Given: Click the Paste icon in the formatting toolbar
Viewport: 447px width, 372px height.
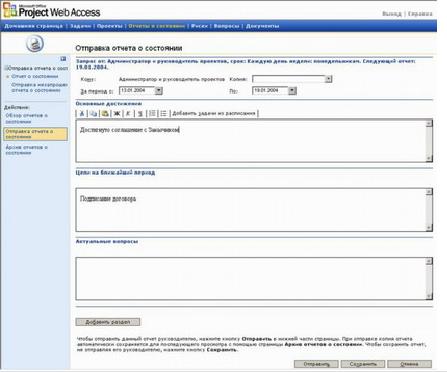Looking at the screenshot, I should 105,114.
